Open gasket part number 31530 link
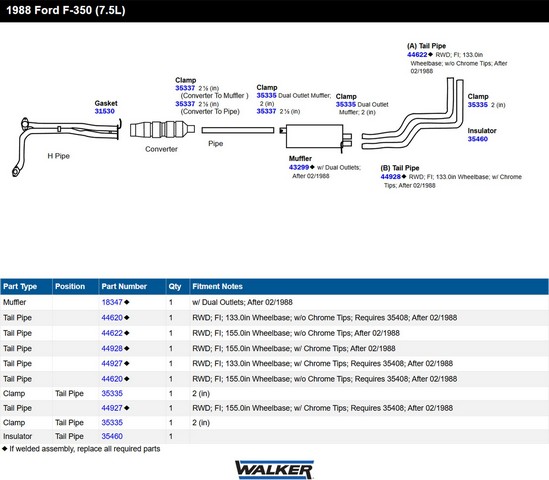The height and width of the screenshot is (480, 549). tap(104, 111)
